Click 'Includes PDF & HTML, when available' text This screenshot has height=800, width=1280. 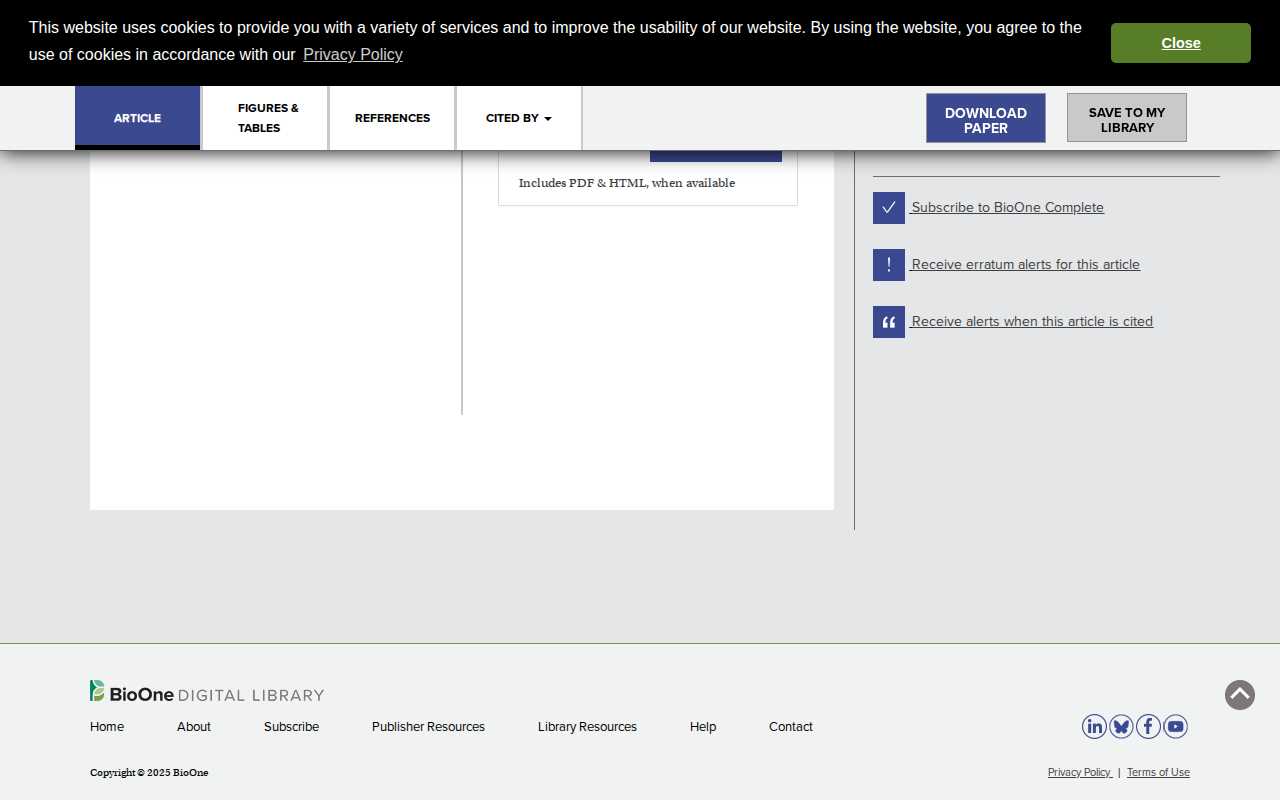(x=627, y=183)
